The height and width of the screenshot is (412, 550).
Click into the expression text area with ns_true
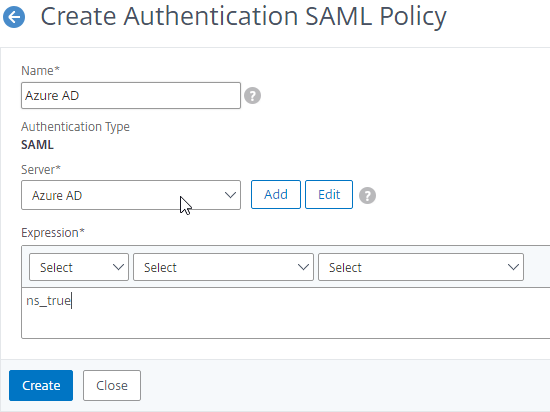(x=286, y=313)
